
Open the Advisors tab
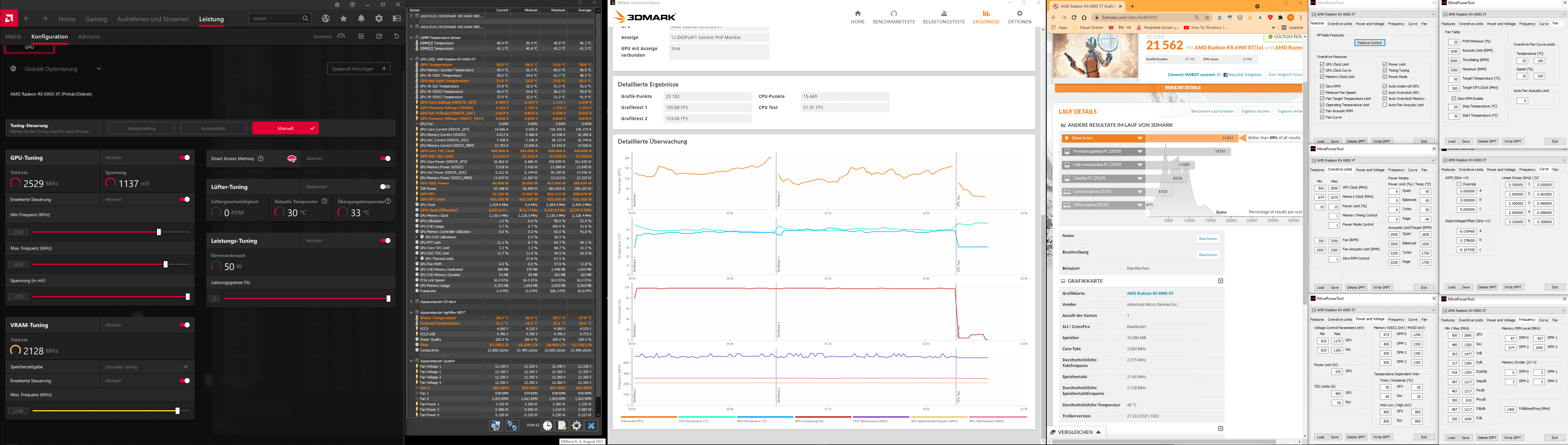tap(89, 36)
